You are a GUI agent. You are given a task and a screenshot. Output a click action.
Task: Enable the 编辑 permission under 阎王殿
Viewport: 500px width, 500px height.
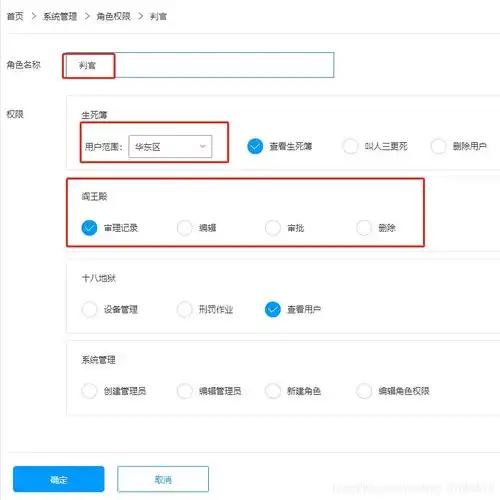click(185, 228)
